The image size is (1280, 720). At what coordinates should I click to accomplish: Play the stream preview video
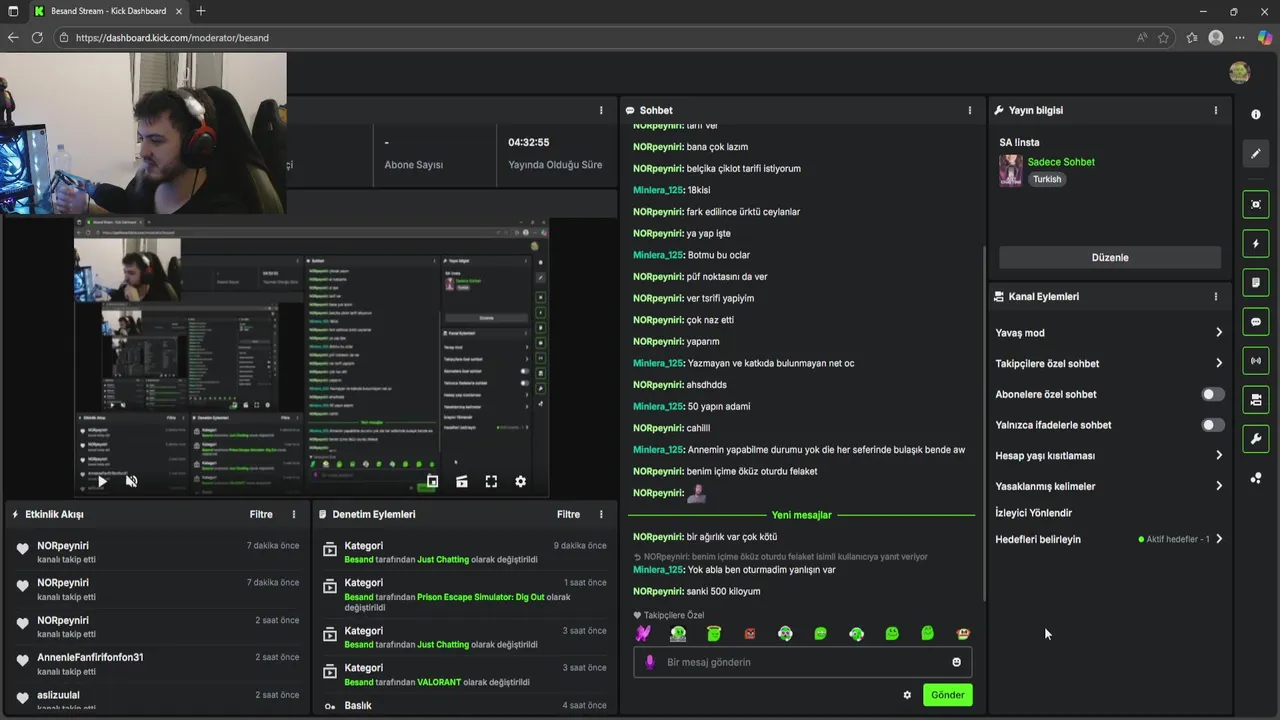coord(102,481)
